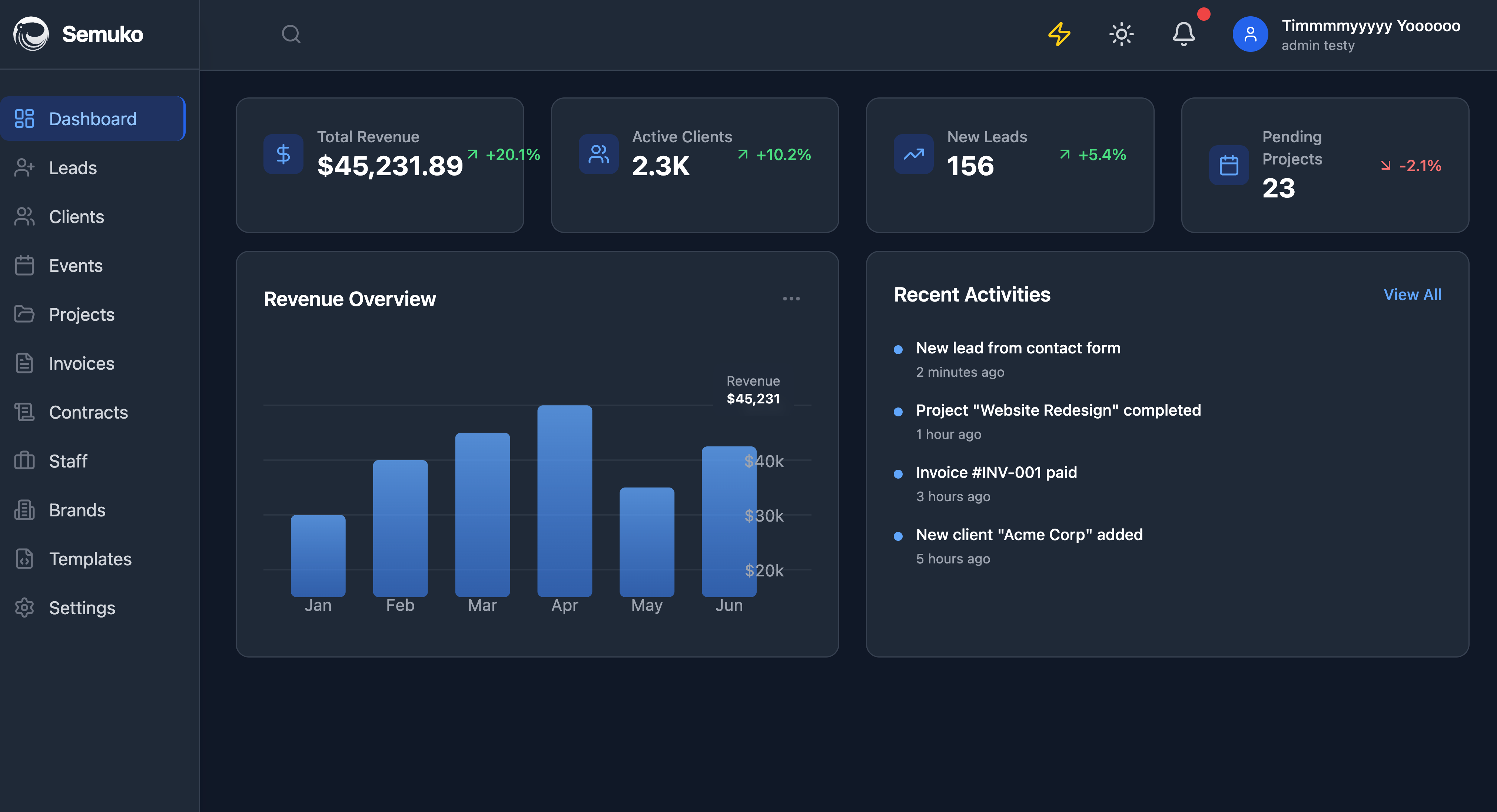
Task: Click the Contracts scroll icon
Action: tap(24, 412)
